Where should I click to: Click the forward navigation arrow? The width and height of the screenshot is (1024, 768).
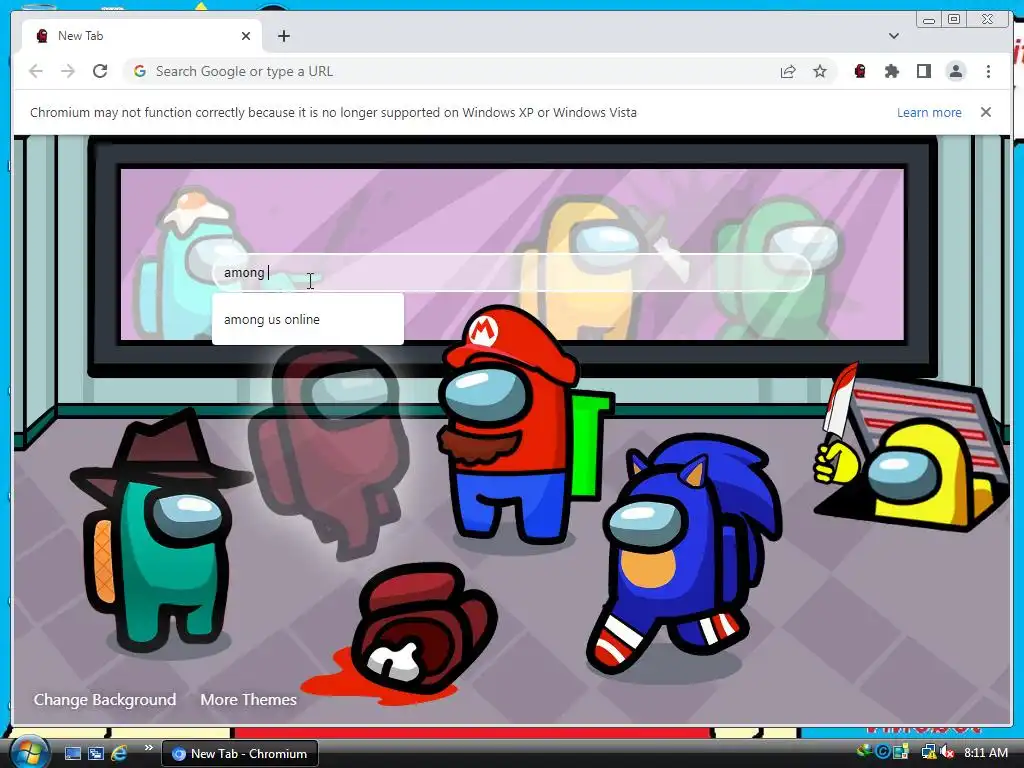click(68, 71)
